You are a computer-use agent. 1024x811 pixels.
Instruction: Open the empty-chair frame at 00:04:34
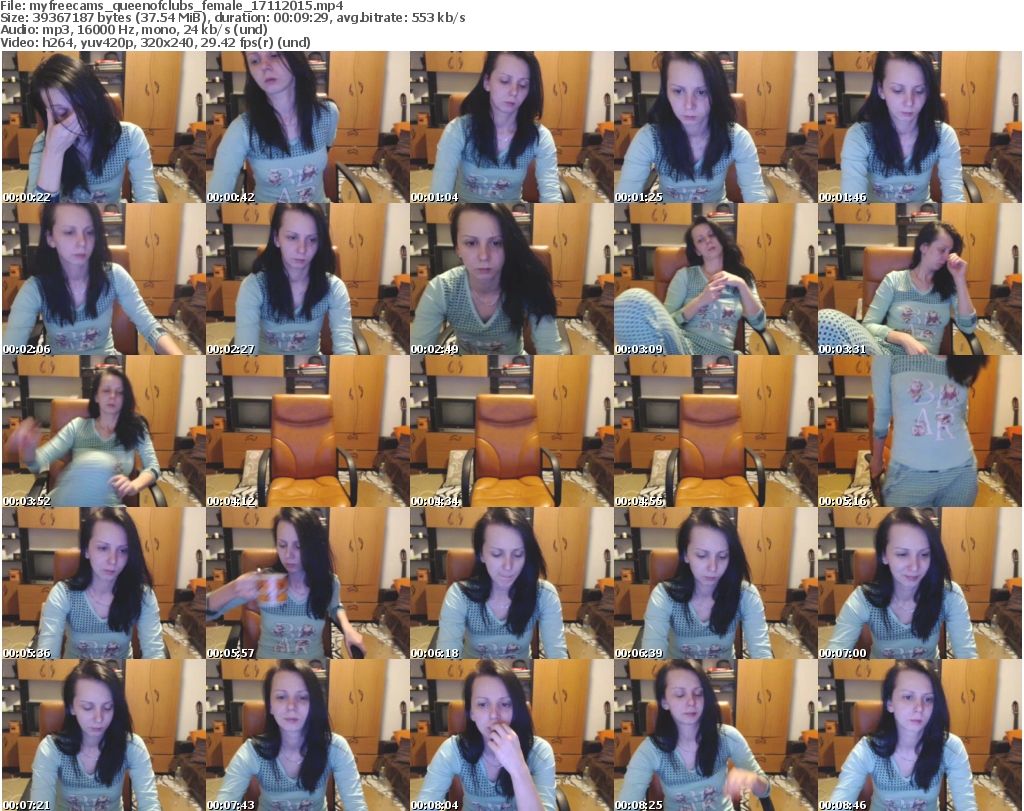[x=512, y=431]
